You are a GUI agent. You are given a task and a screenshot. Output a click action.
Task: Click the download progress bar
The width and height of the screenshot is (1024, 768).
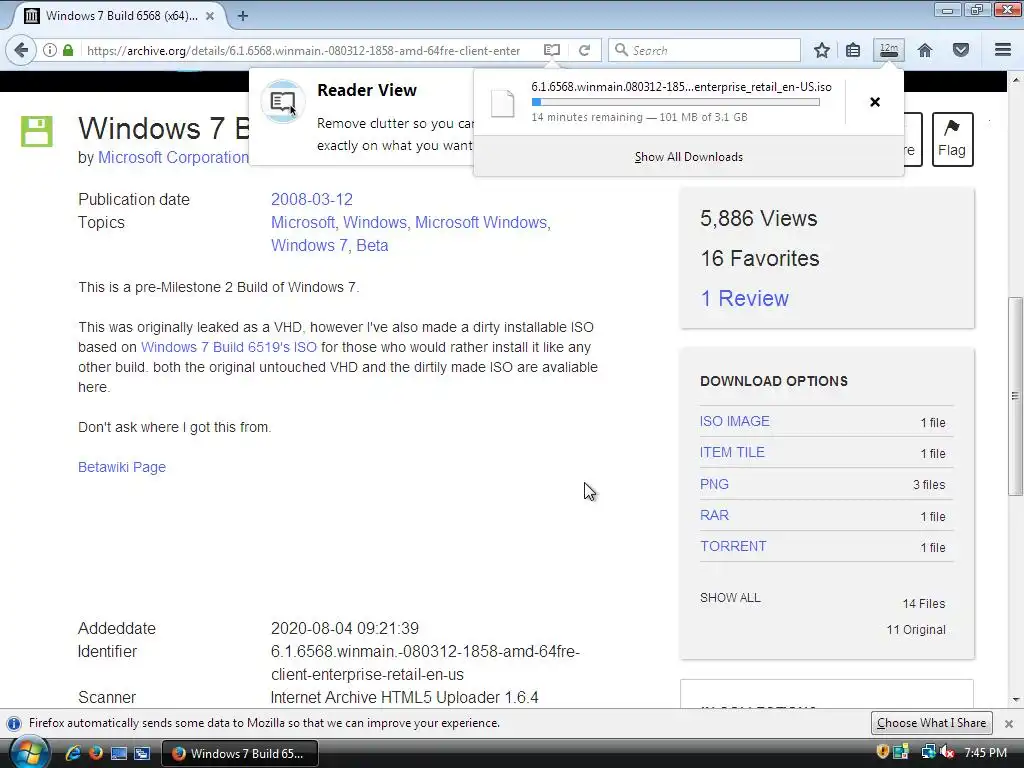click(675, 102)
